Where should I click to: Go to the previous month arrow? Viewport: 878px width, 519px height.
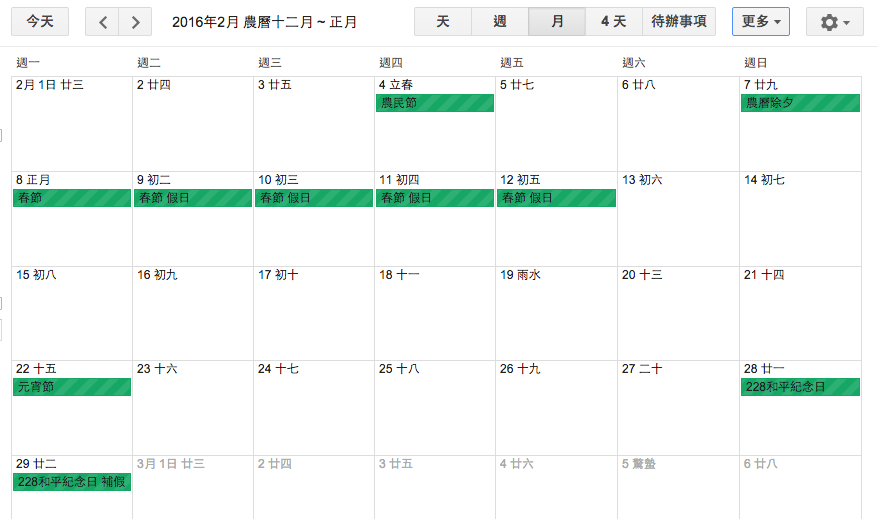[102, 22]
